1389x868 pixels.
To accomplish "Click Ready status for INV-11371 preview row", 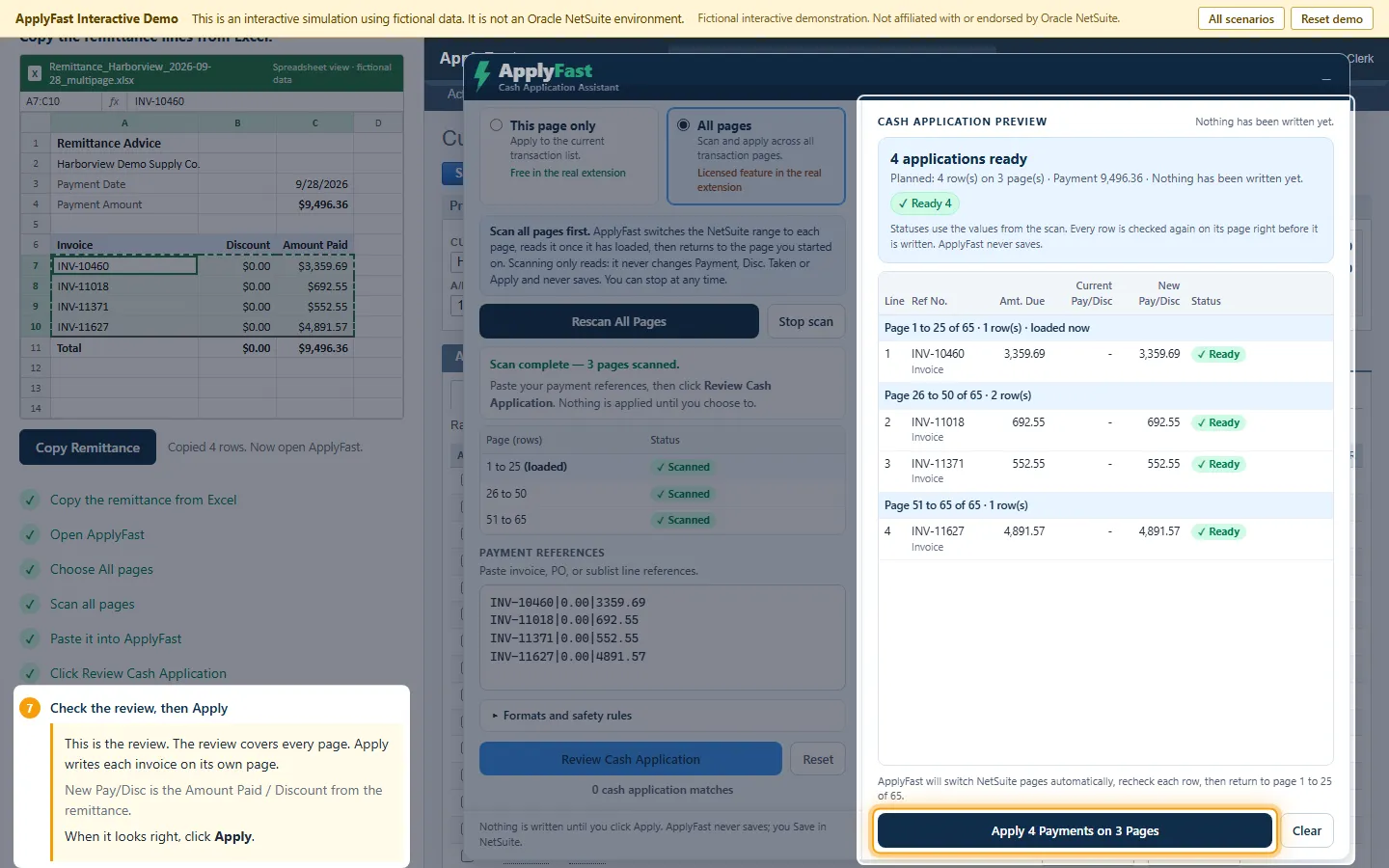I will pos(1218,464).
